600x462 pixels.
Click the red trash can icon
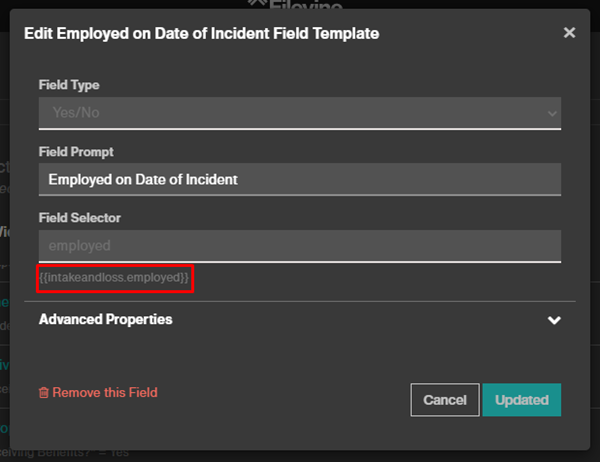point(44,392)
